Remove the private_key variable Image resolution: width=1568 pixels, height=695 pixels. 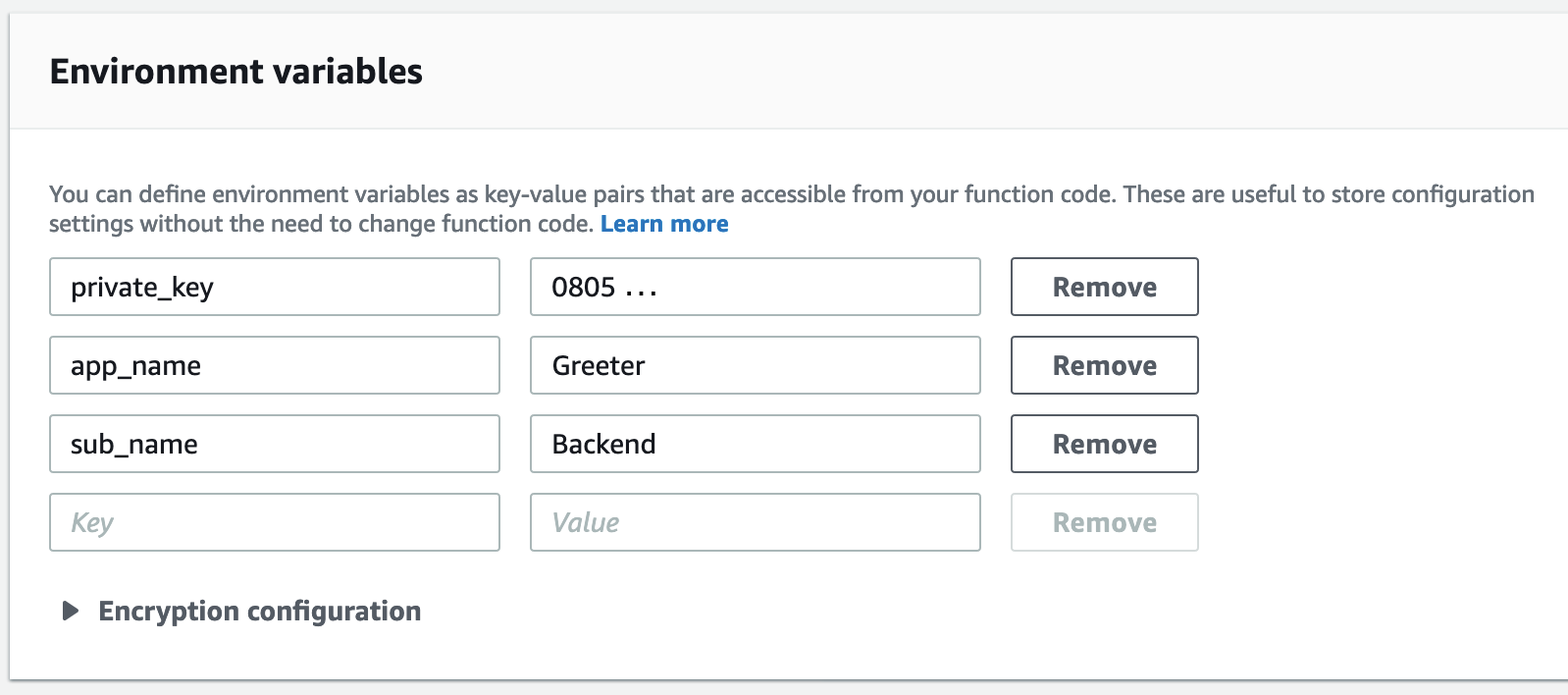[1104, 287]
